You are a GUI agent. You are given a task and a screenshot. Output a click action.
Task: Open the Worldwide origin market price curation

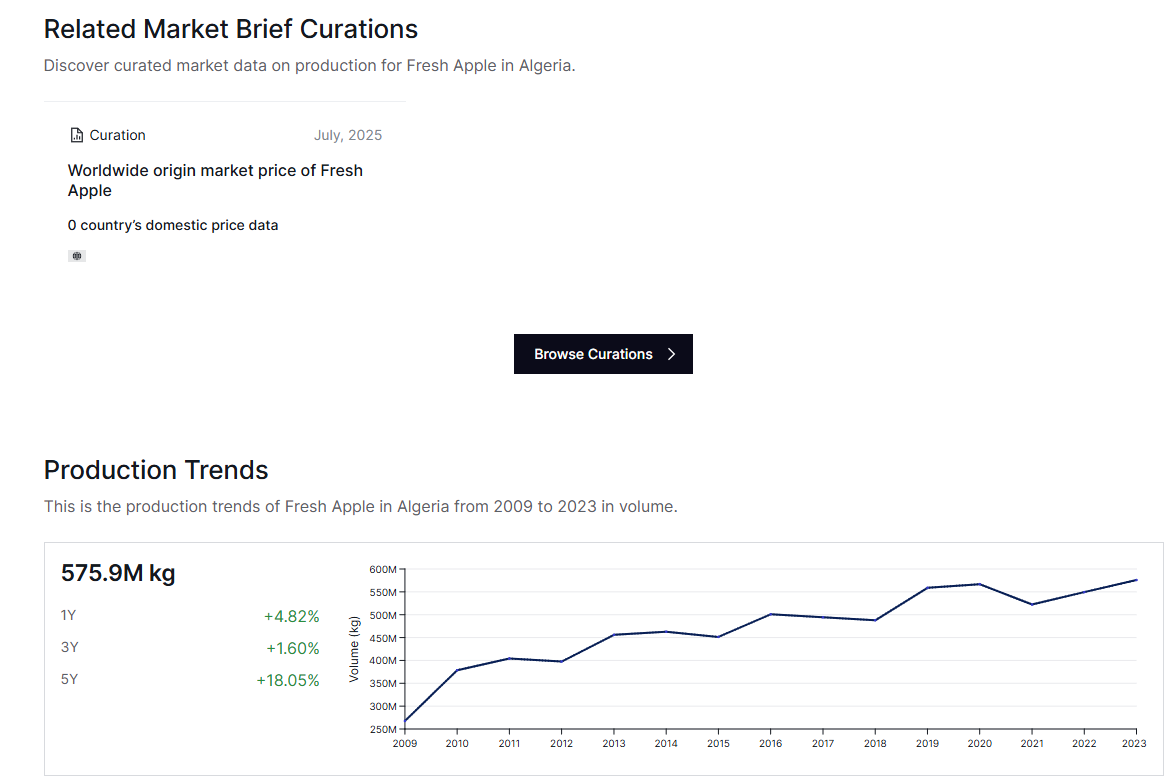(215, 180)
